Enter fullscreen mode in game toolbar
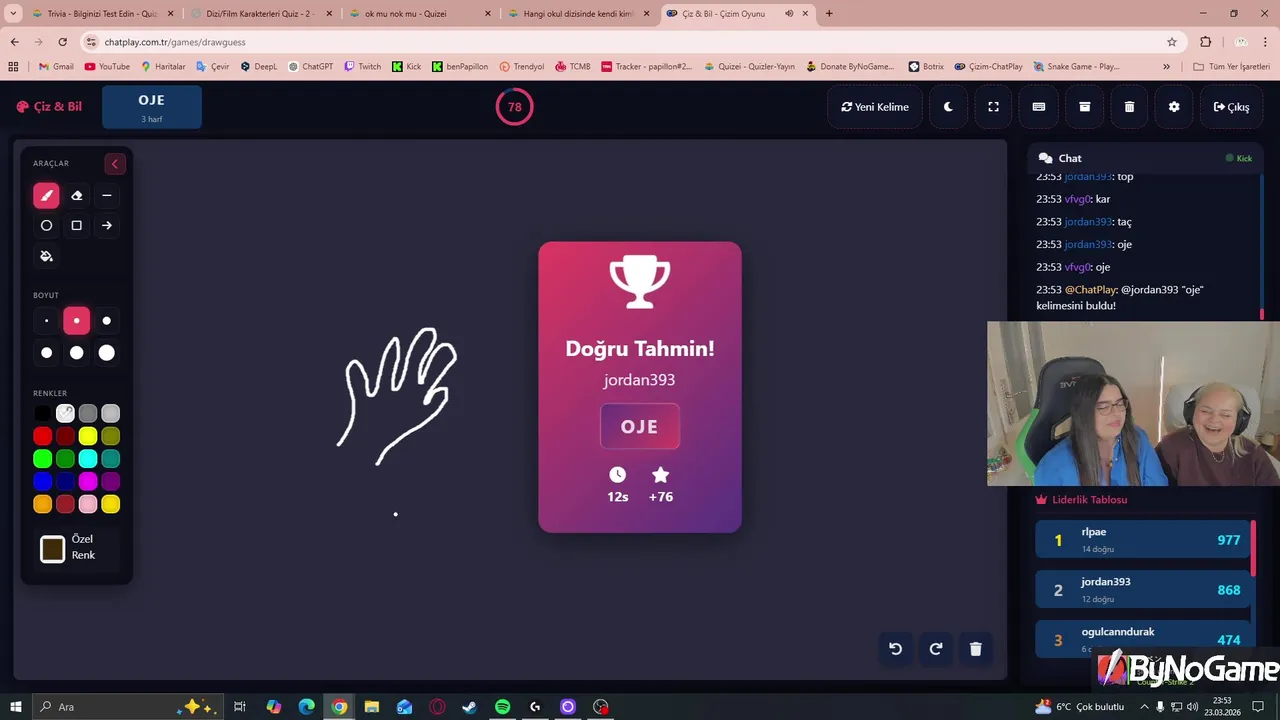Viewport: 1280px width, 720px height. [x=993, y=107]
